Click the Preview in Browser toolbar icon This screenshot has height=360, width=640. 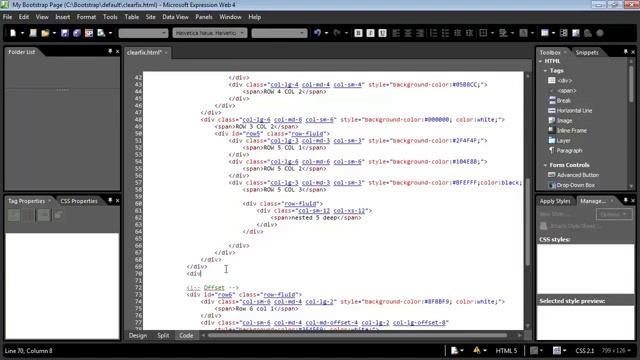pos(101,33)
